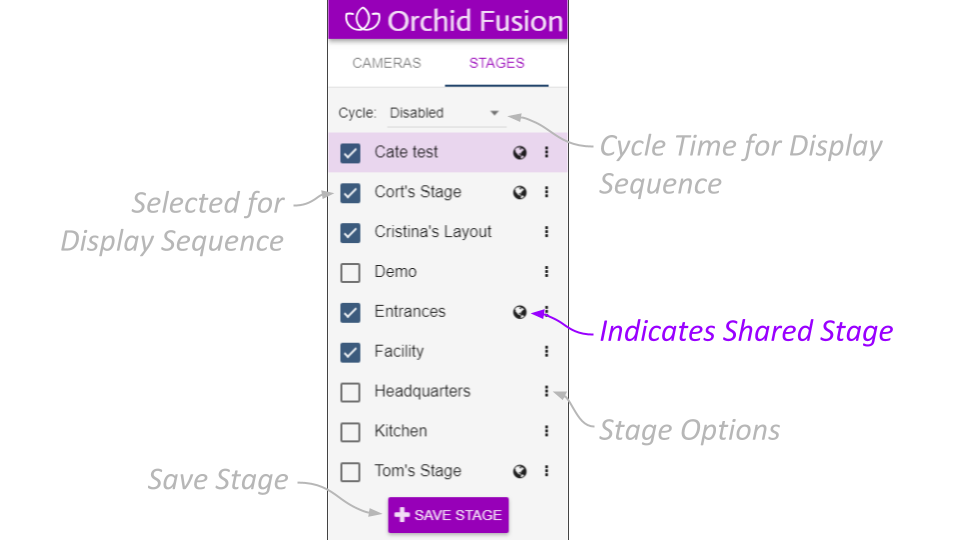
Task: Click the shared globe icon on Cort's Stage
Action: (520, 193)
